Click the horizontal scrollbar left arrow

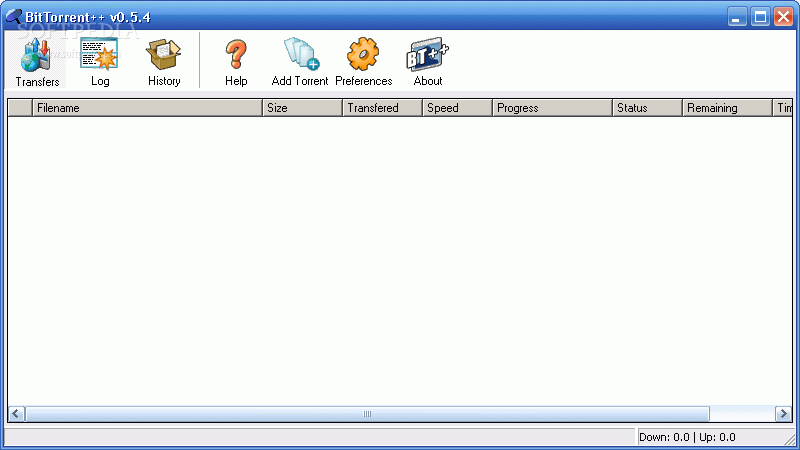[x=16, y=414]
